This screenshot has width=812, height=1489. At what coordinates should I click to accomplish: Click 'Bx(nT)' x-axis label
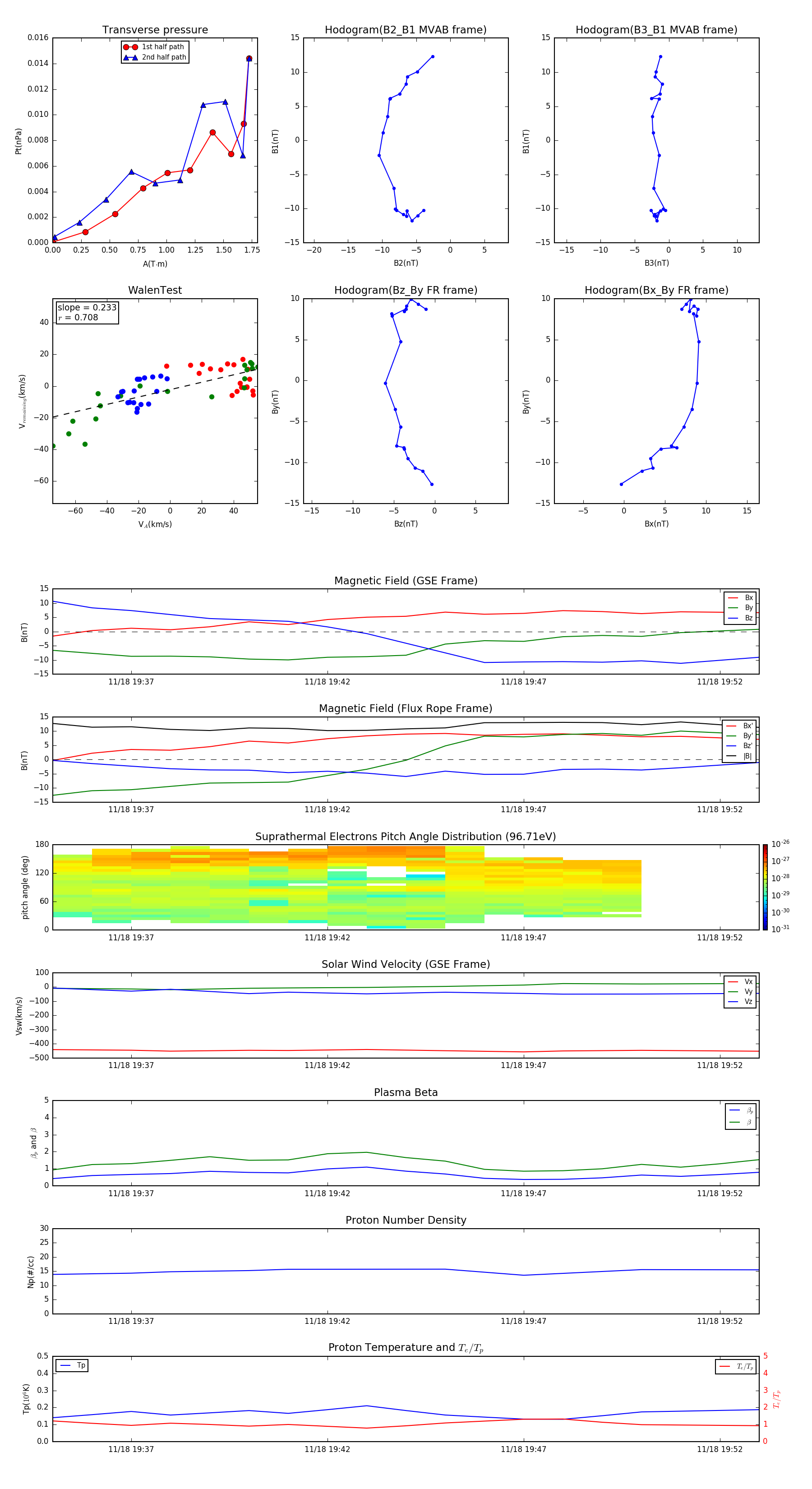tap(656, 524)
